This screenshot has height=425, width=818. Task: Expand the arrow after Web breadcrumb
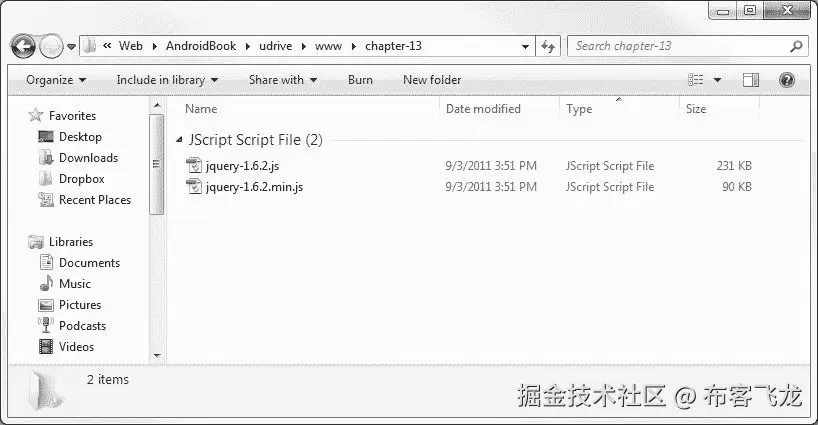coord(154,46)
